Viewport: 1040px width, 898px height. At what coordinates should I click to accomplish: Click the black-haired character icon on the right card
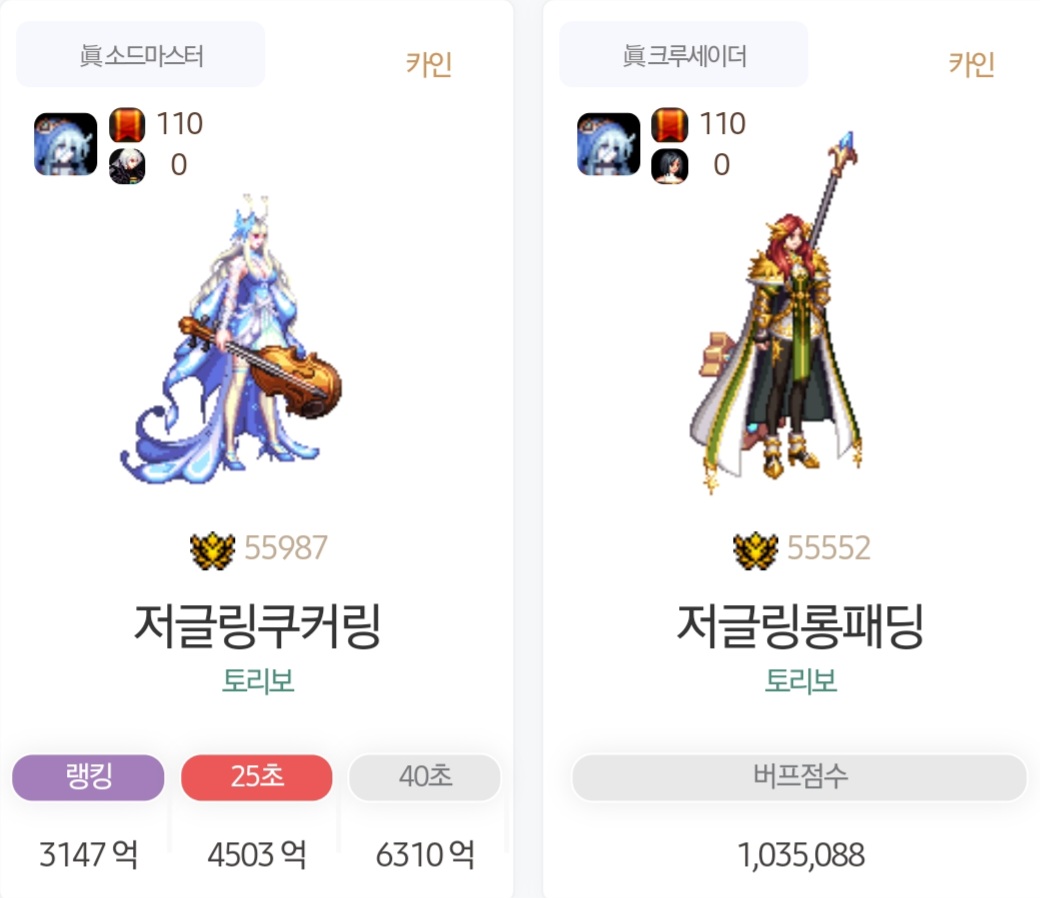click(x=670, y=165)
